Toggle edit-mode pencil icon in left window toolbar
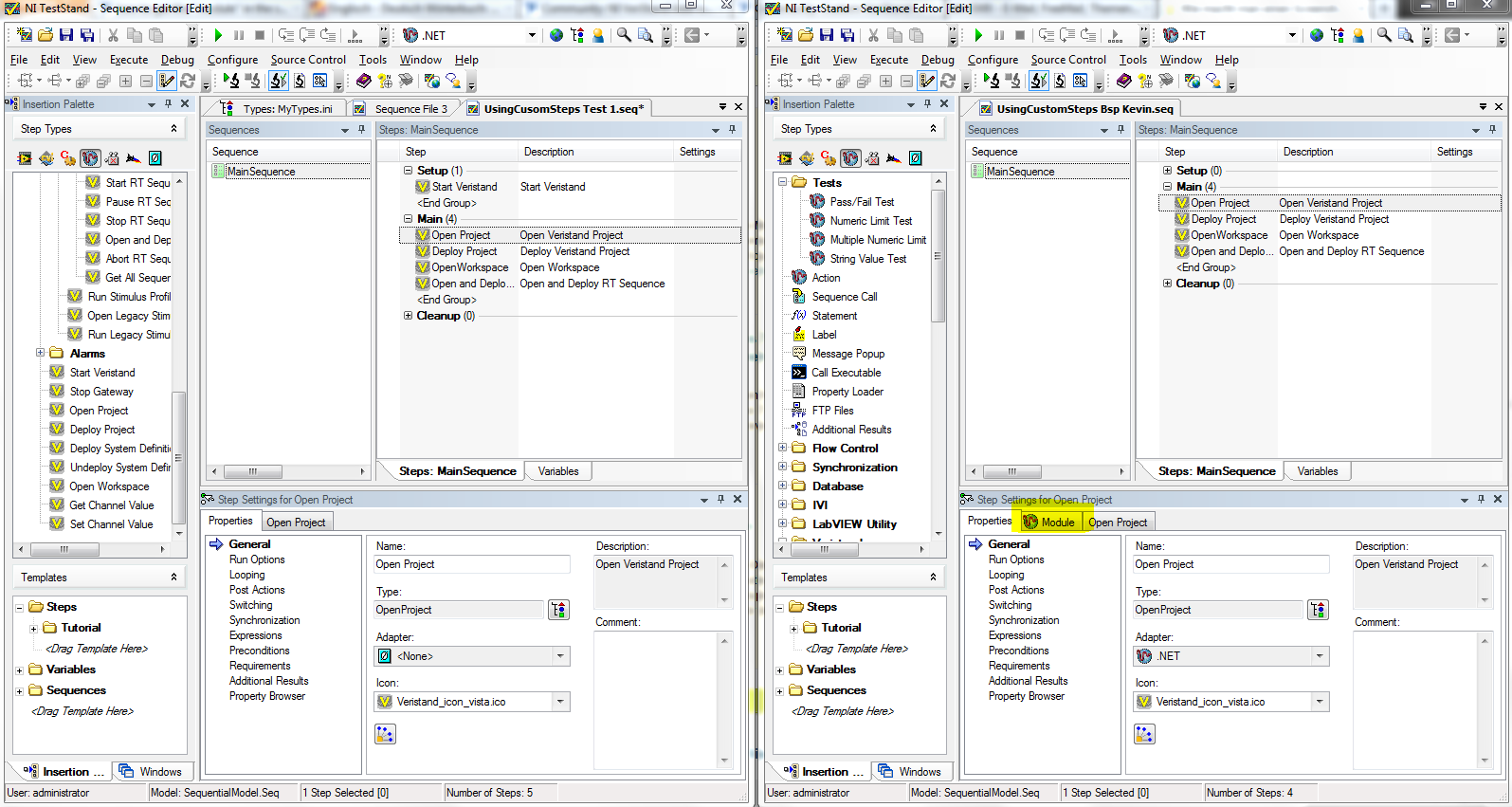The width and height of the screenshot is (1512, 807). click(x=167, y=81)
